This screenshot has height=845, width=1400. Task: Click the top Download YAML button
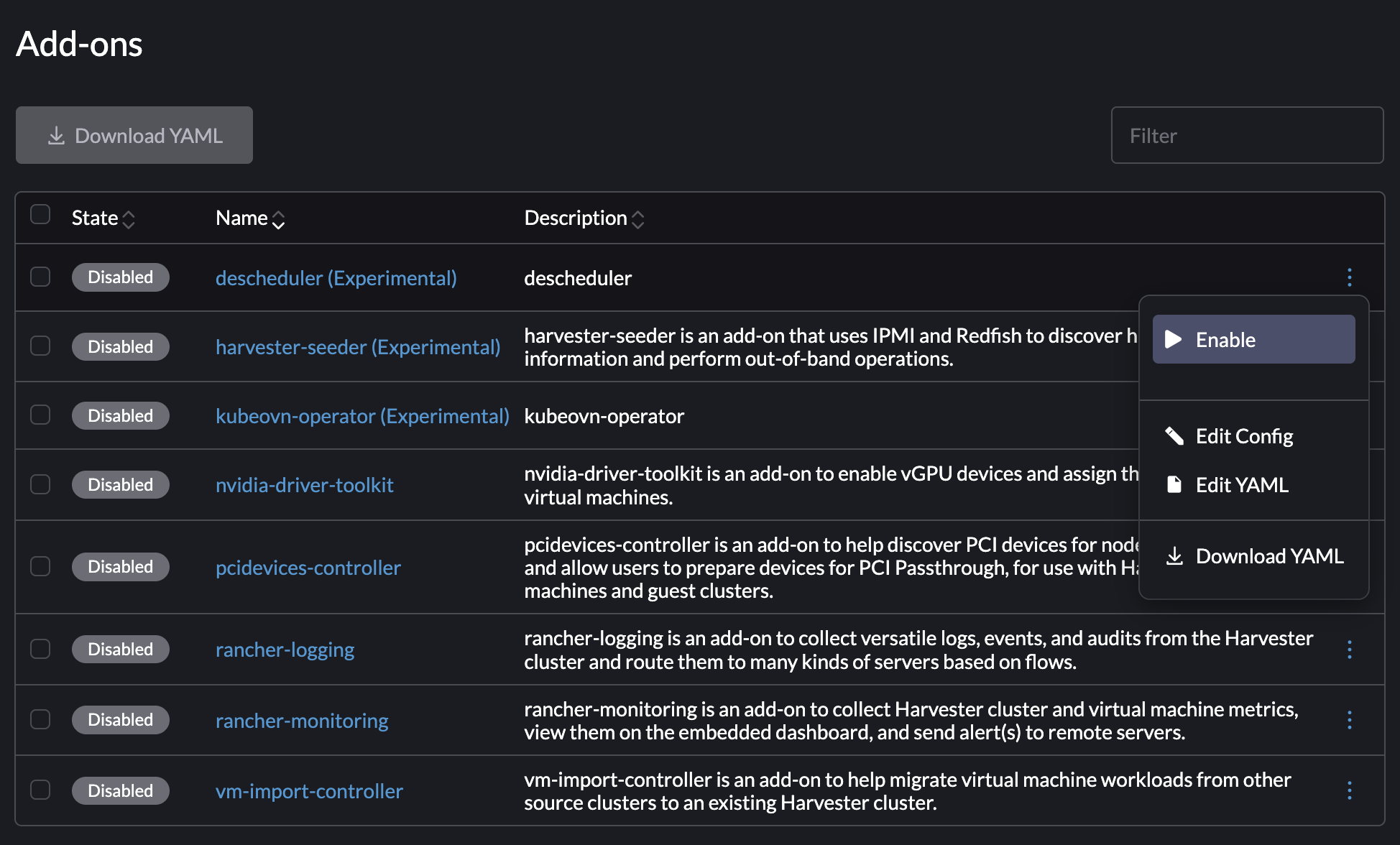click(134, 135)
